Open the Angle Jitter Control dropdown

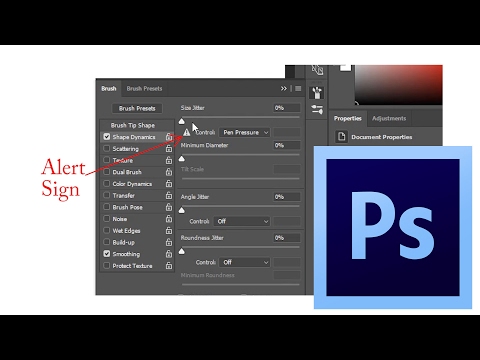tap(242, 221)
